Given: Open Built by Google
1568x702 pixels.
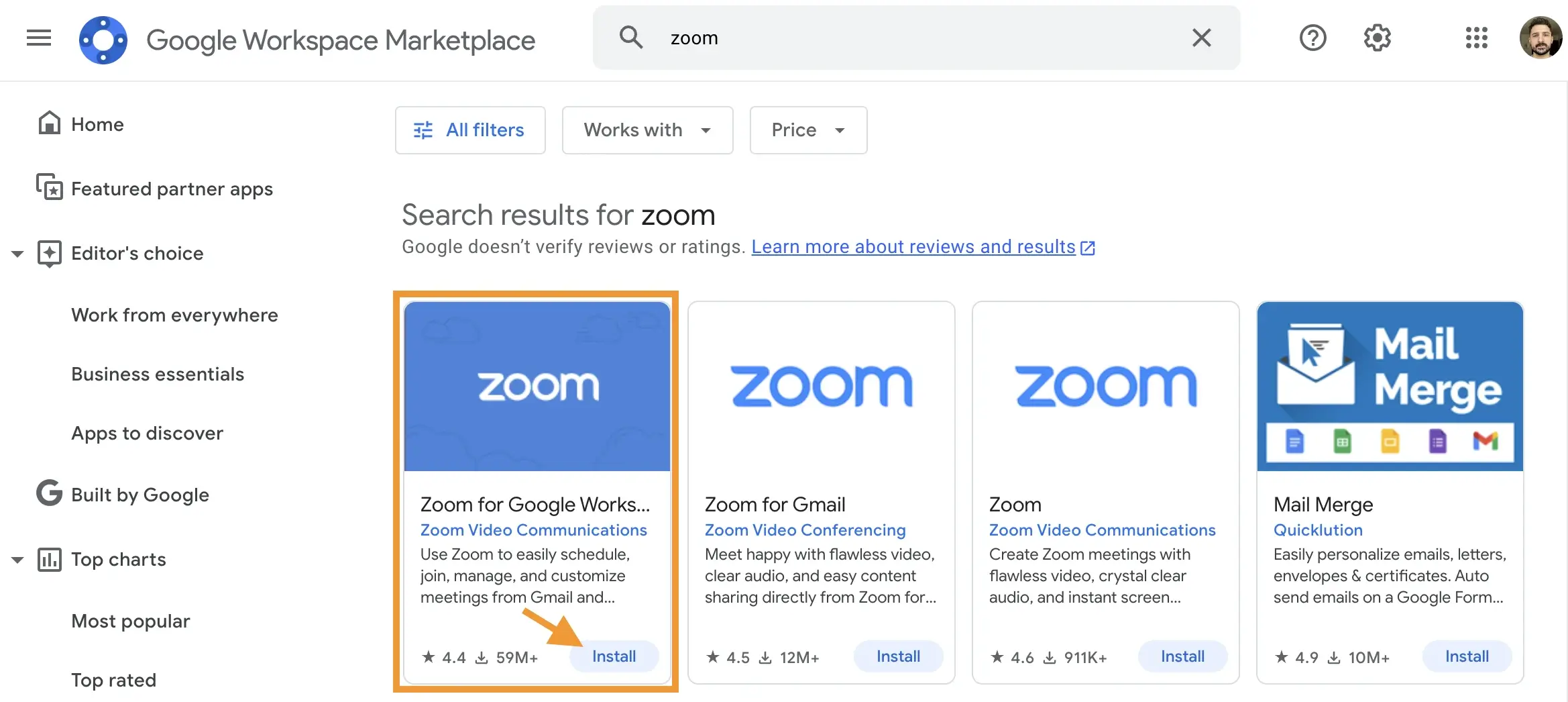Looking at the screenshot, I should pos(140,495).
